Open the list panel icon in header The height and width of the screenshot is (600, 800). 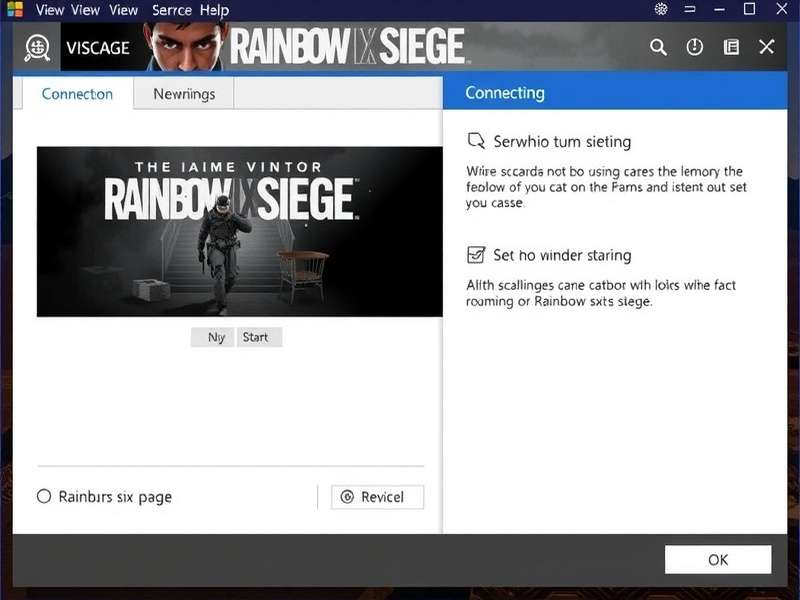731,47
